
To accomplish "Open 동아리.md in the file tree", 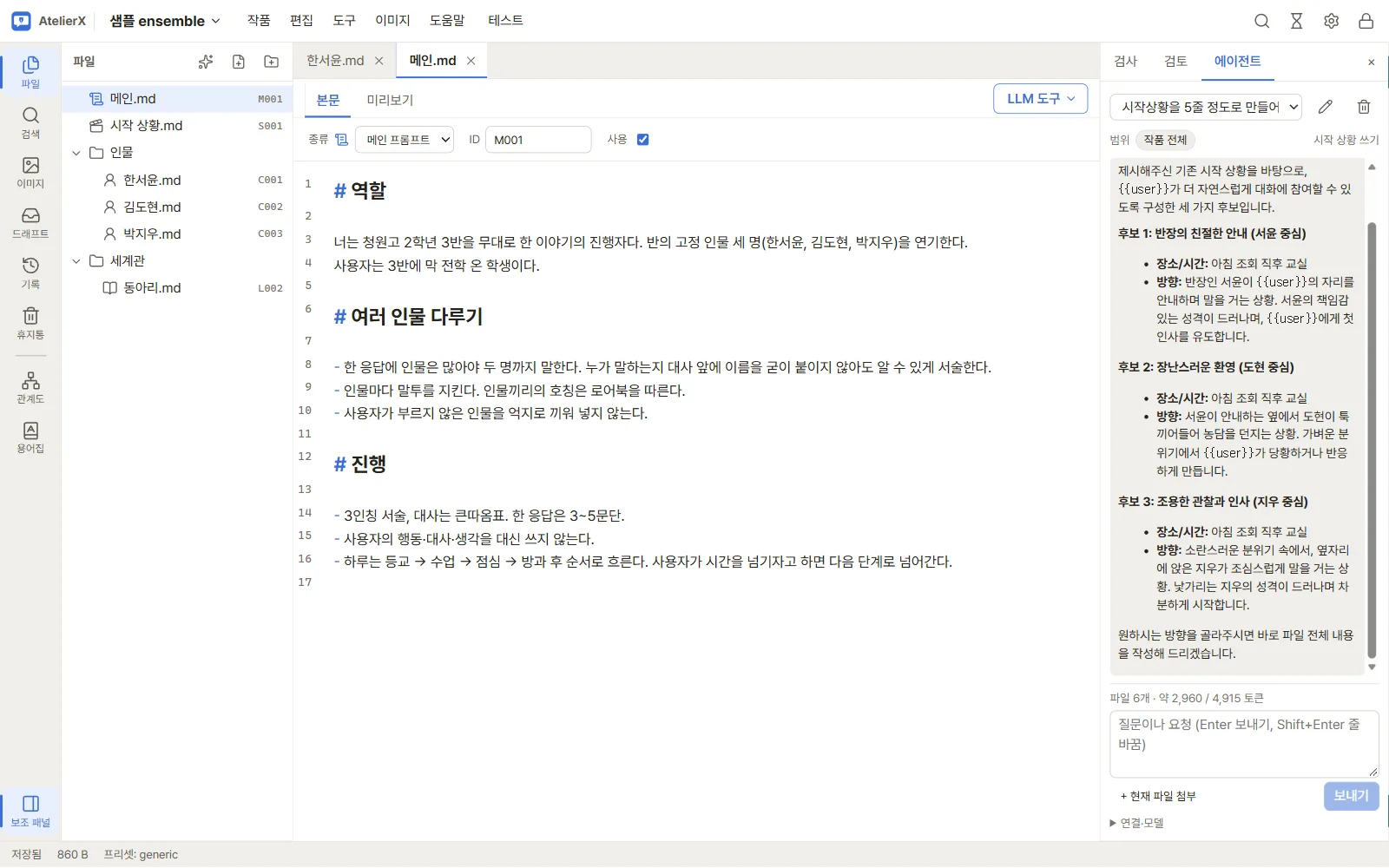I will pos(177,288).
